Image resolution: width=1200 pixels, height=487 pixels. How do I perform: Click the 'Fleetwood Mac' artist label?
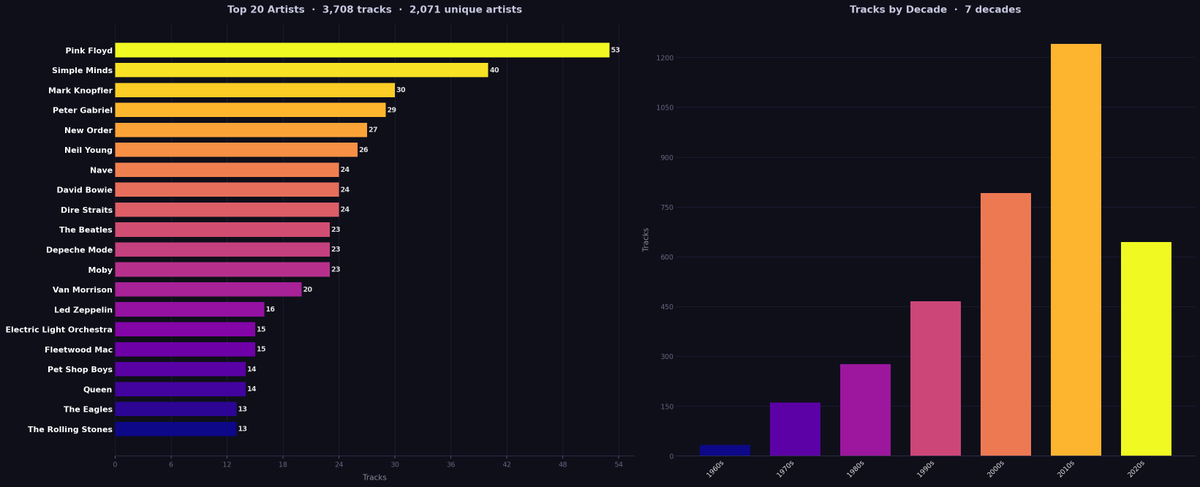click(x=79, y=349)
